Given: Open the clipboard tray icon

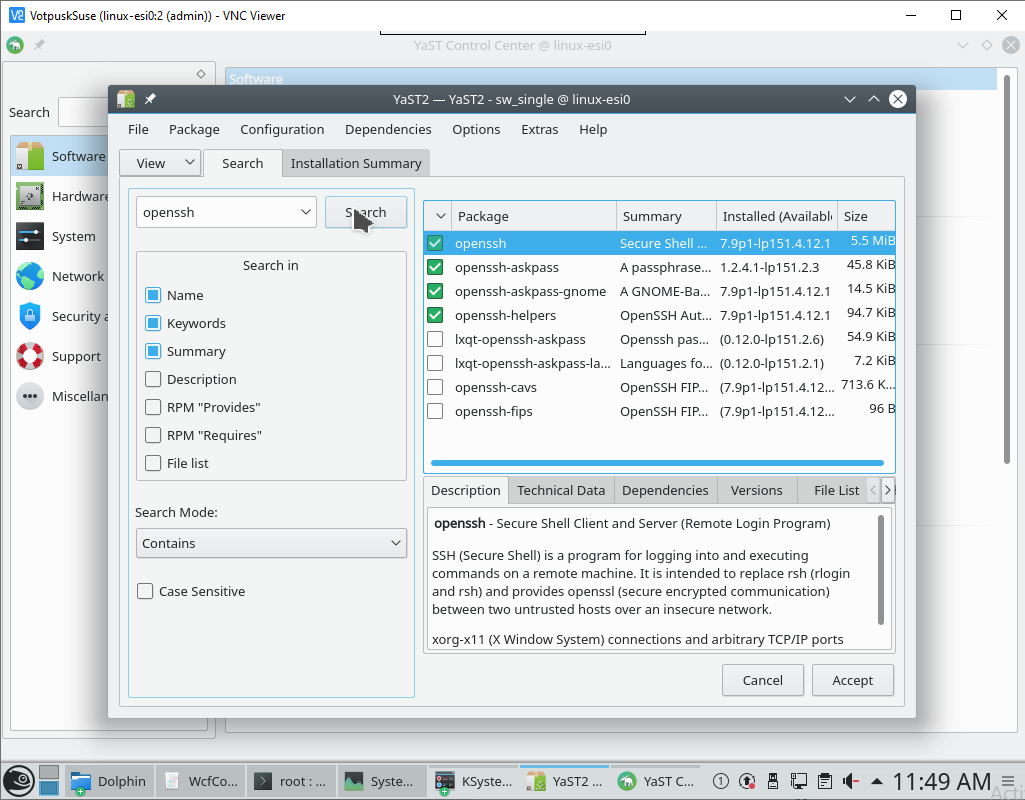Looking at the screenshot, I should (824, 781).
